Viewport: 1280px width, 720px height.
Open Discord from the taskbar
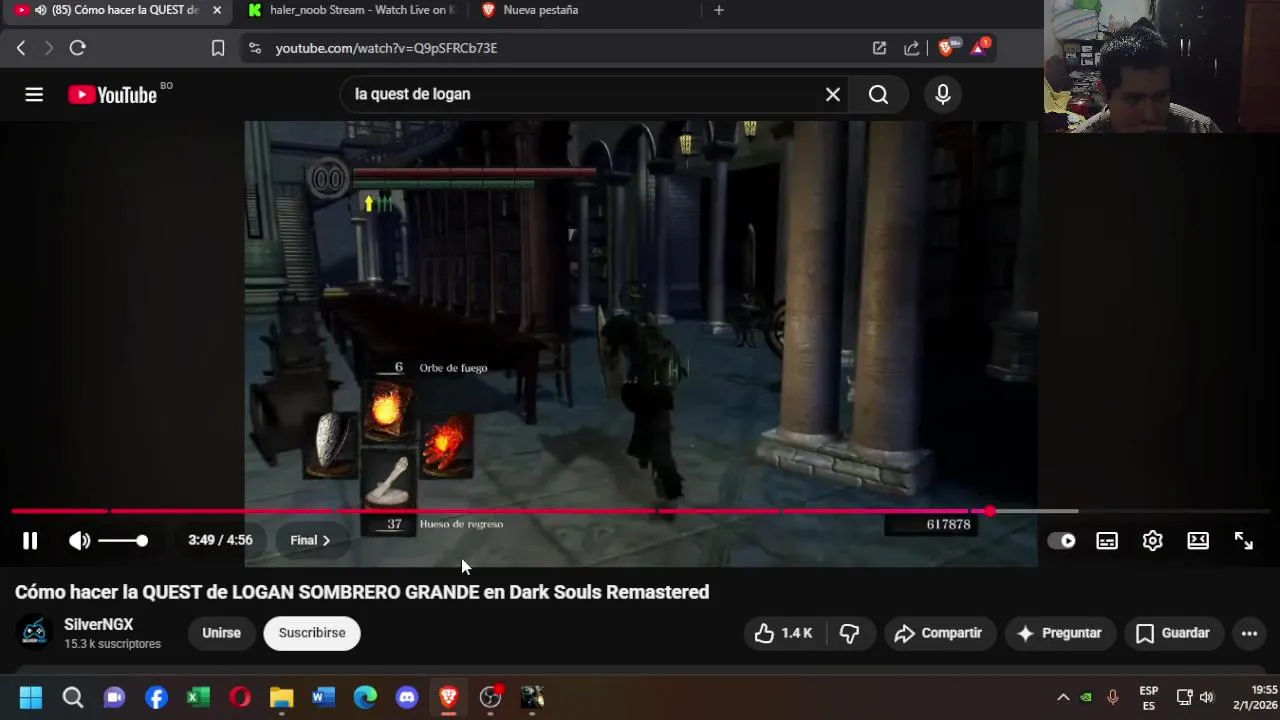click(x=407, y=697)
